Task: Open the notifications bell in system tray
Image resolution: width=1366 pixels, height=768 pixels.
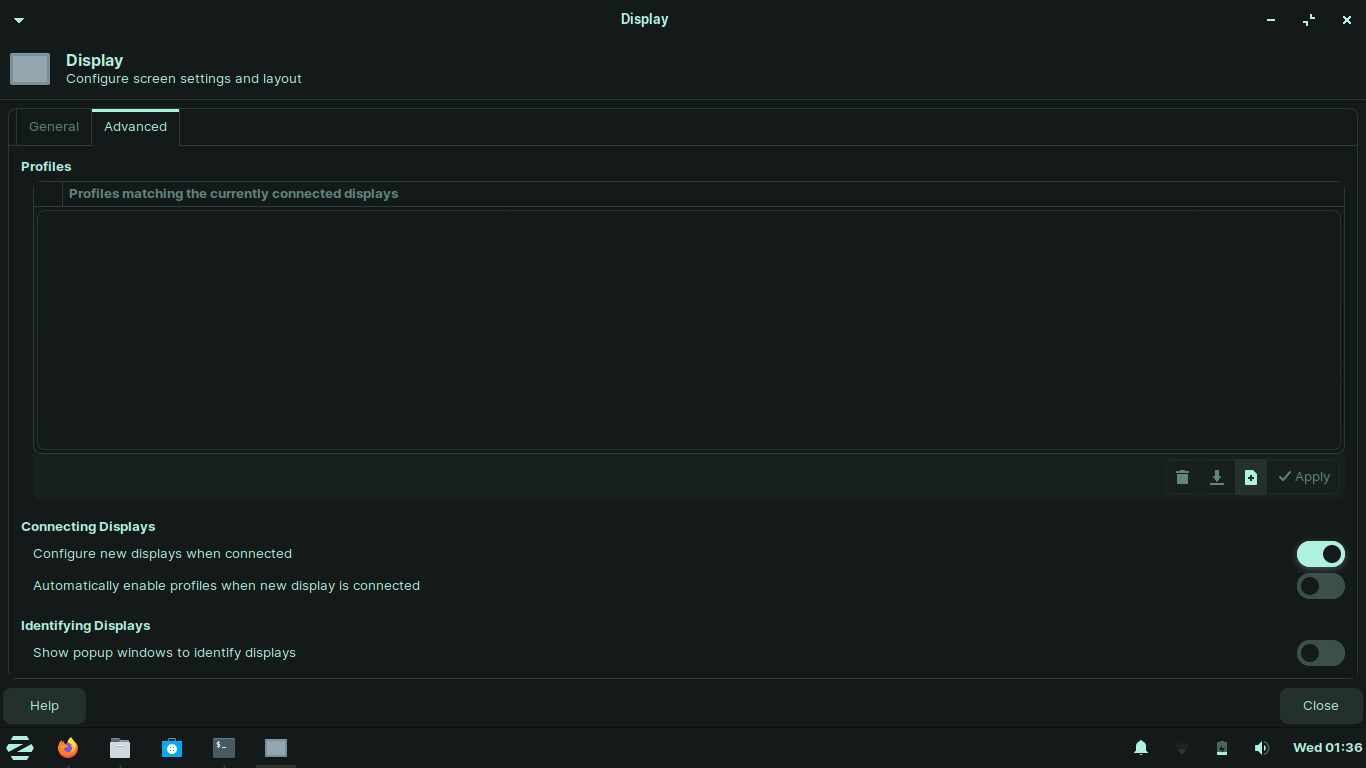Action: (1140, 748)
